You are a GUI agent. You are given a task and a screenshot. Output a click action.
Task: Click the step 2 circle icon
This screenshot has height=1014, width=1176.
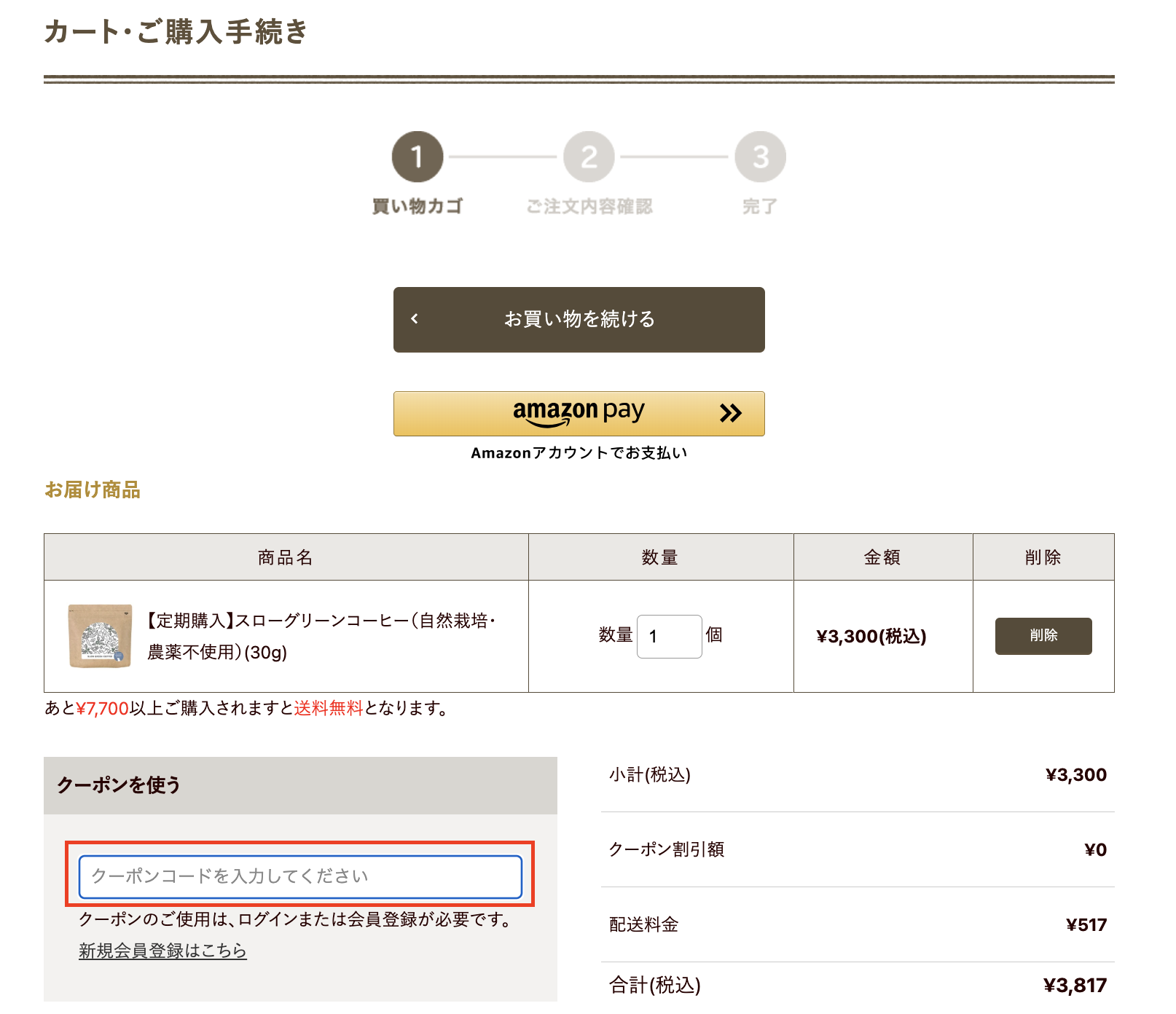(x=589, y=157)
